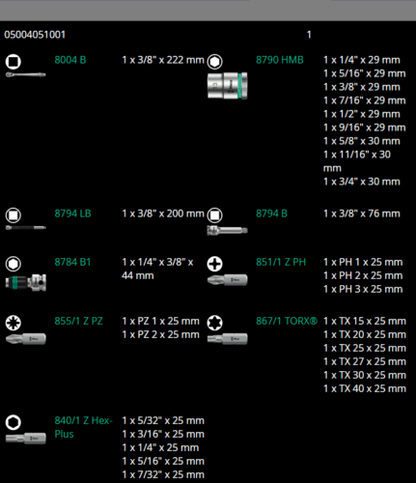Click the 8794 B extension thumbnail image

(x=227, y=230)
